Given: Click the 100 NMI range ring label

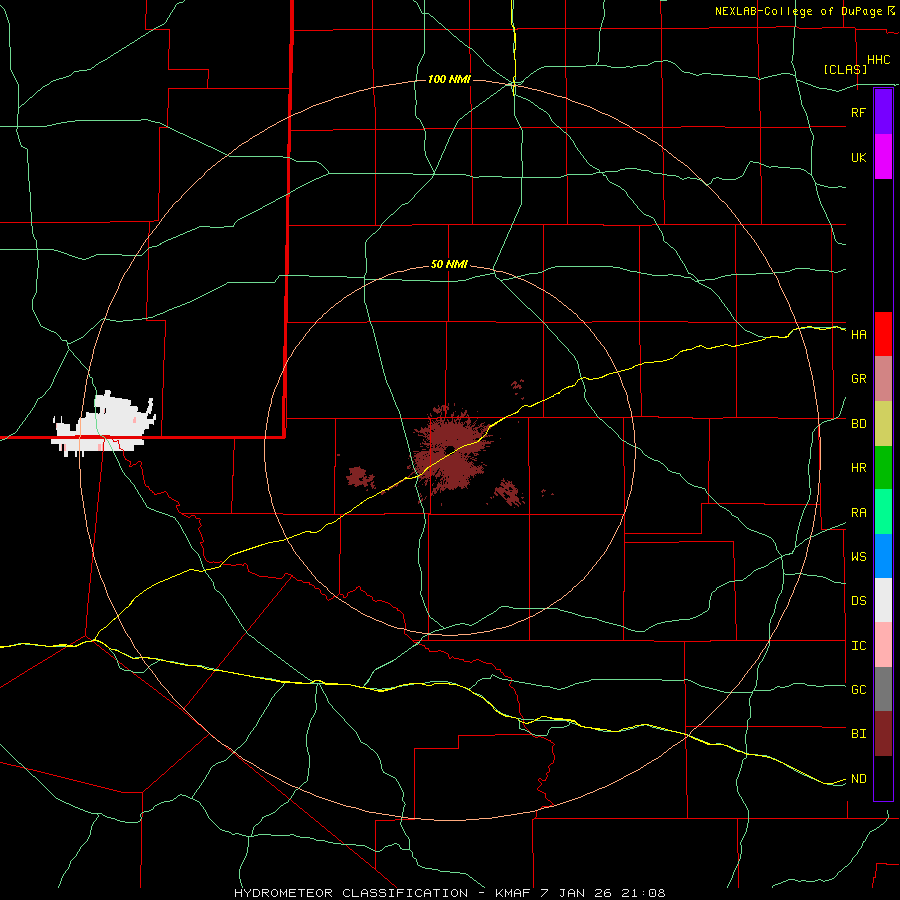Looking at the screenshot, I should click(x=449, y=79).
